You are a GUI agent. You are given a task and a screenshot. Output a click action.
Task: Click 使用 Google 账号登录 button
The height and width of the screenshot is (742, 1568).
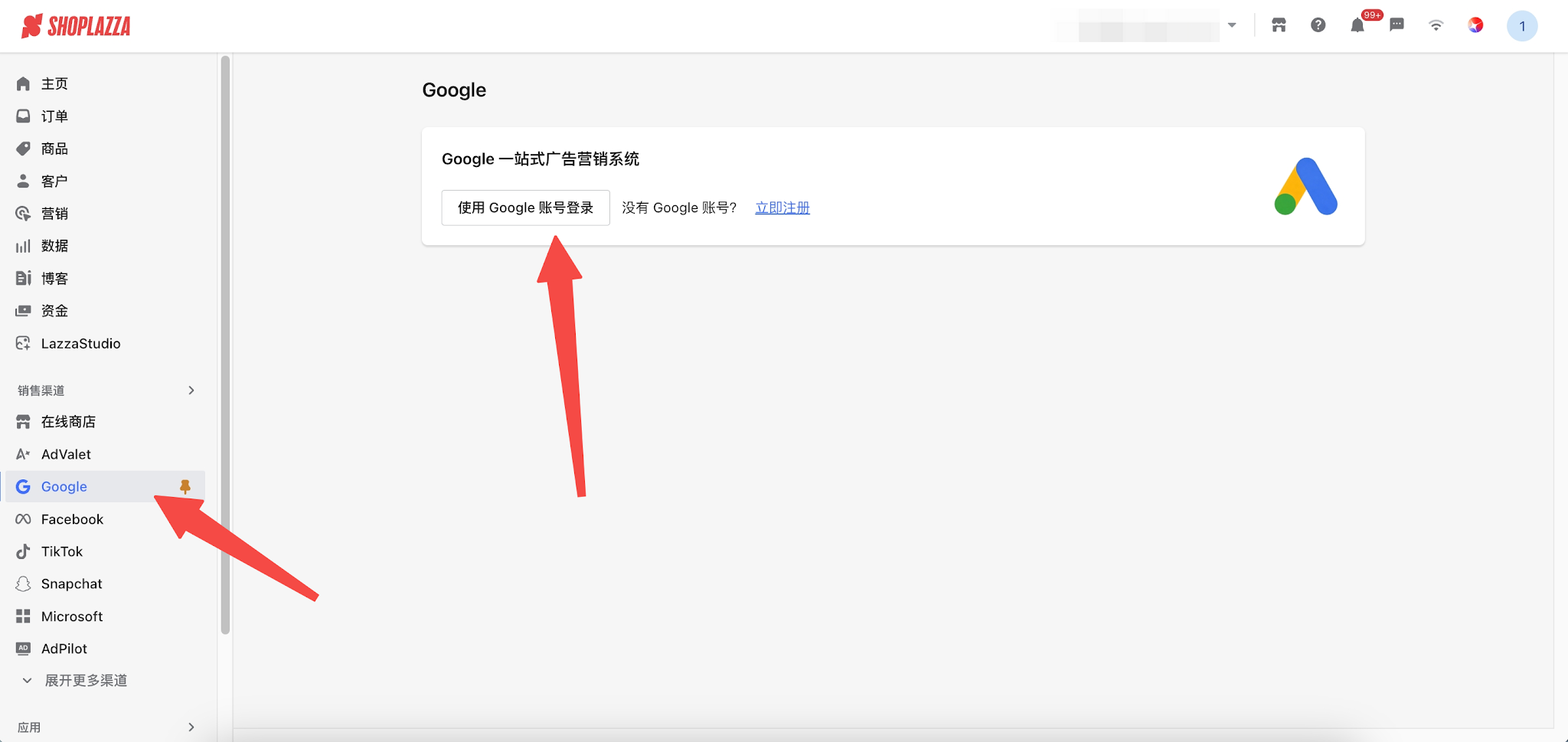click(x=526, y=208)
